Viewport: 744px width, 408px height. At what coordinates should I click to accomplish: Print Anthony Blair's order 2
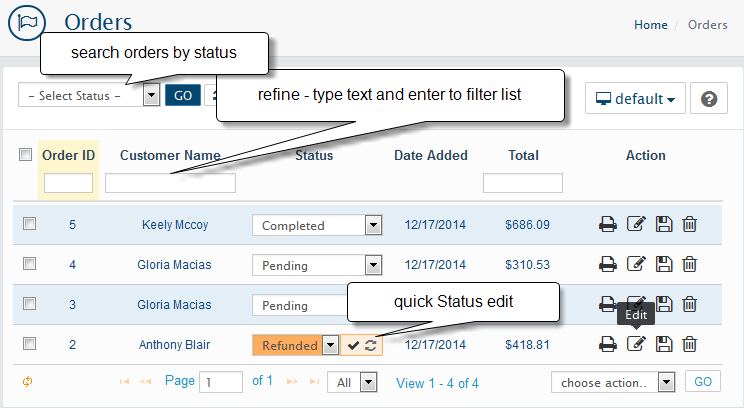(608, 344)
